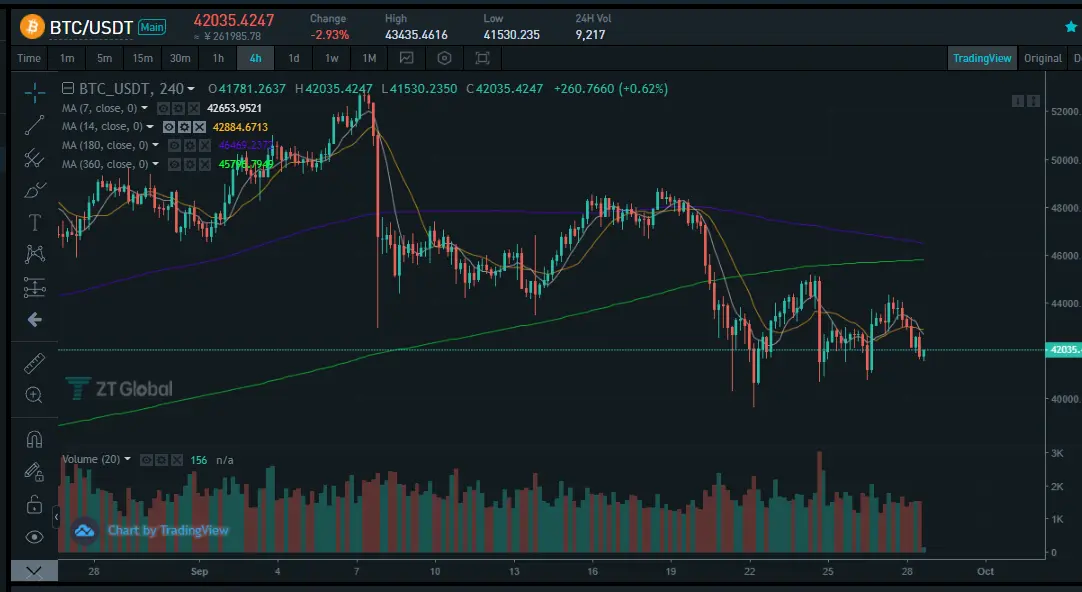Click the back arrow in drawing toolbar

[35, 319]
